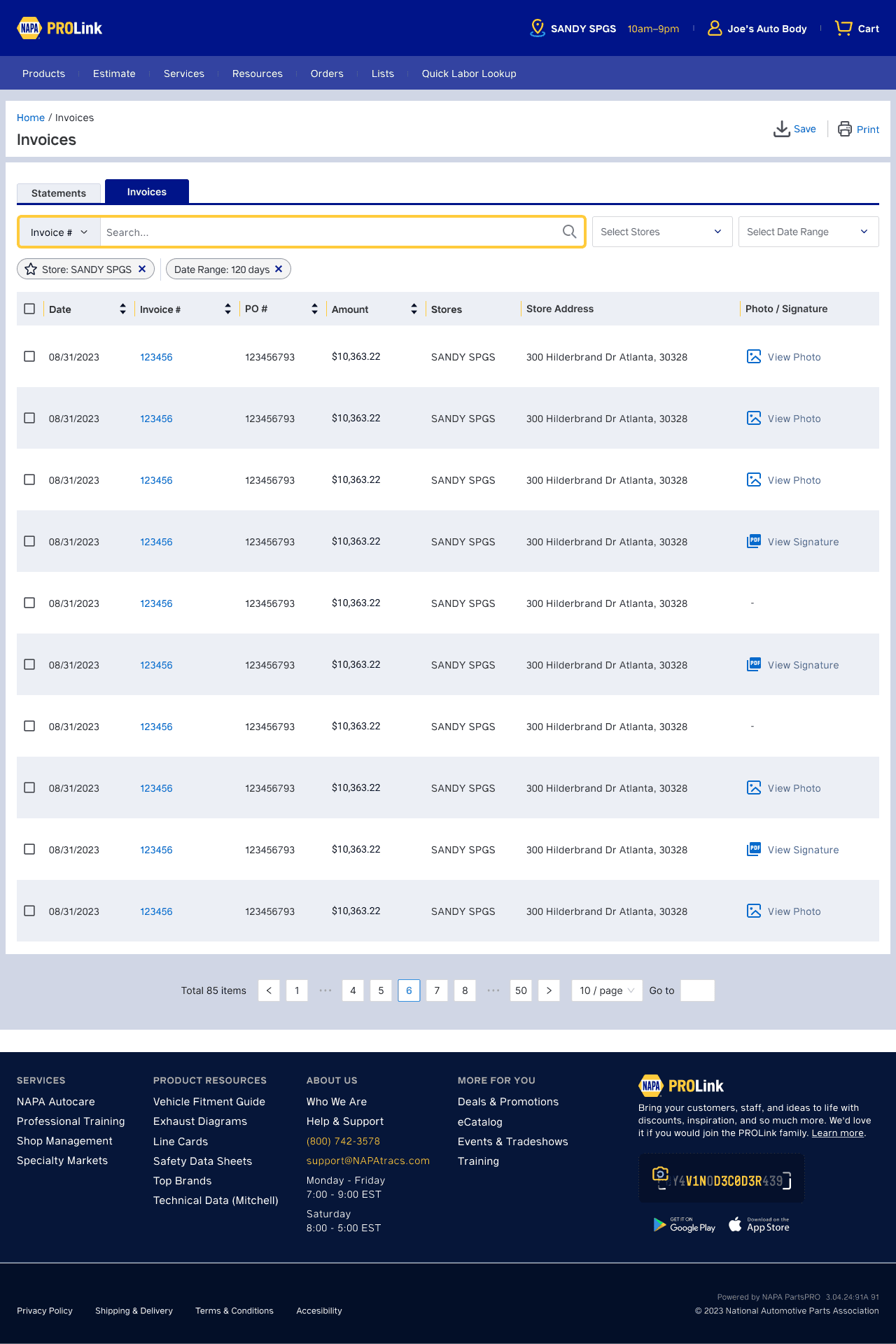
Task: Open the Orders navigation item
Action: pos(327,73)
